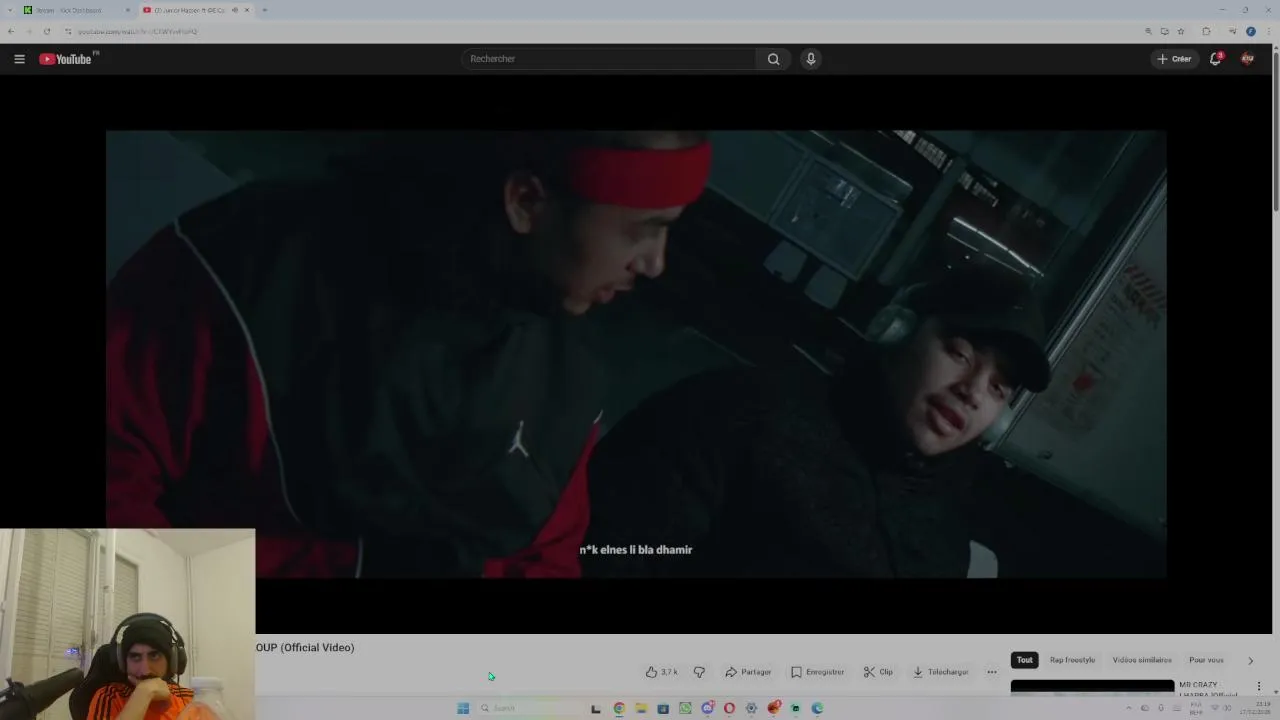Image resolution: width=1280 pixels, height=720 pixels.
Task: Select the Vidéos similaires filter chip
Action: [1142, 660]
